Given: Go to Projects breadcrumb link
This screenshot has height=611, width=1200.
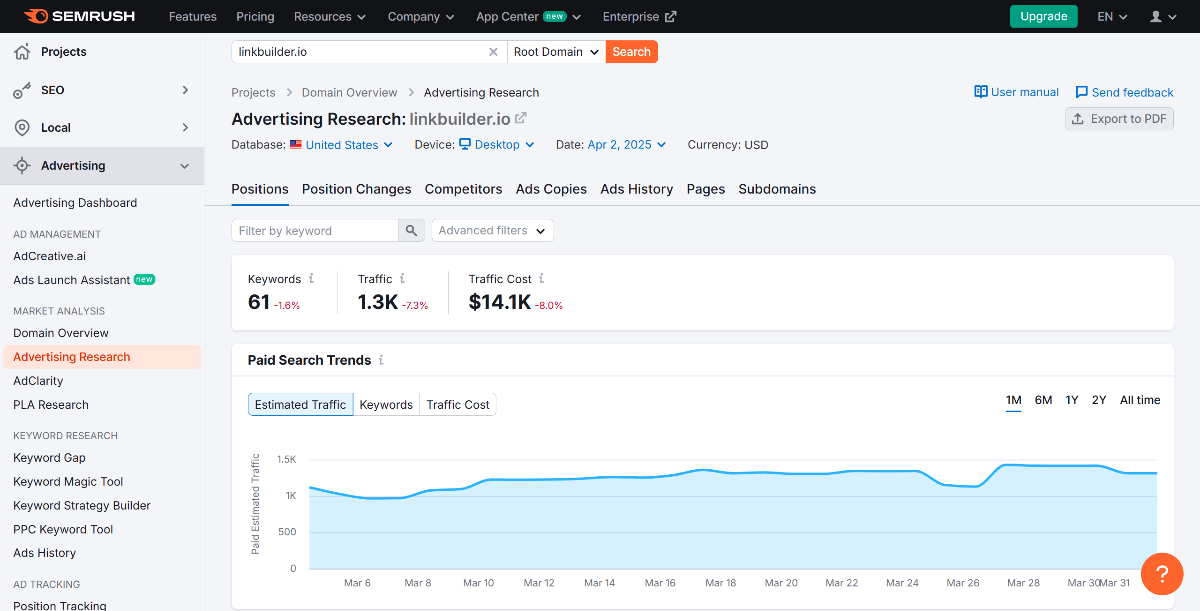Looking at the screenshot, I should click(x=253, y=92).
